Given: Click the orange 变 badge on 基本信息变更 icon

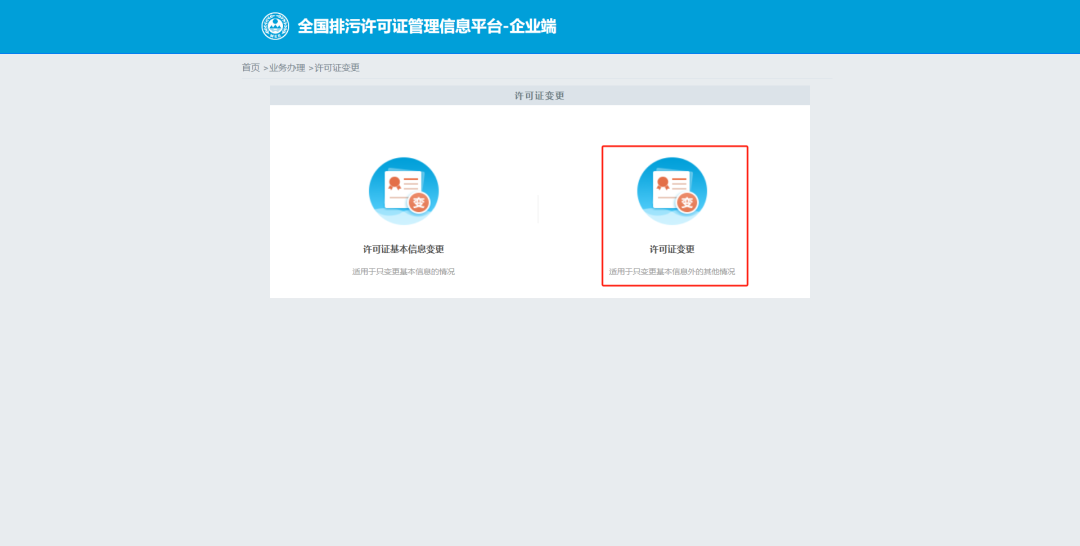Looking at the screenshot, I should (418, 203).
